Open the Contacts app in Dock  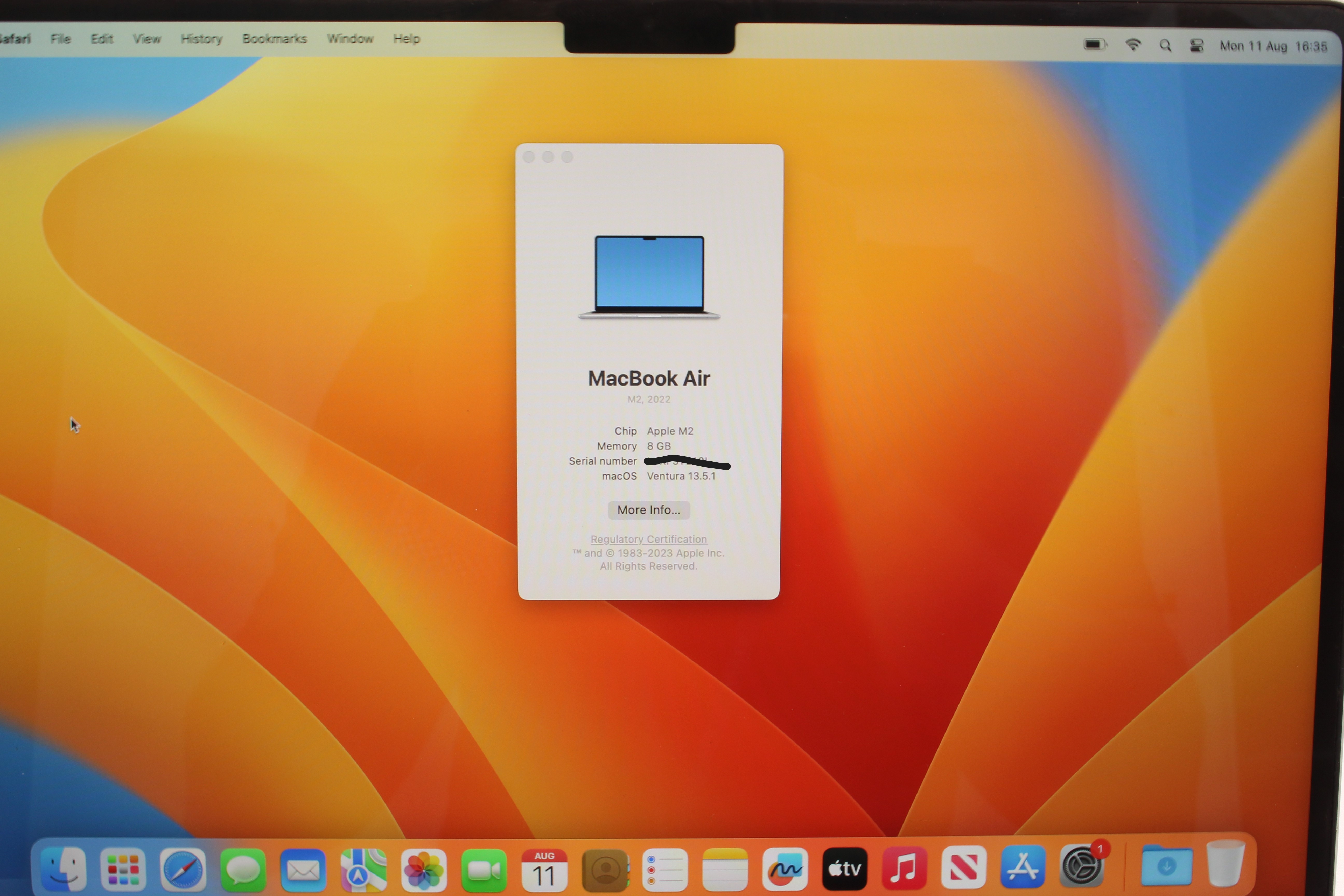pos(605,870)
